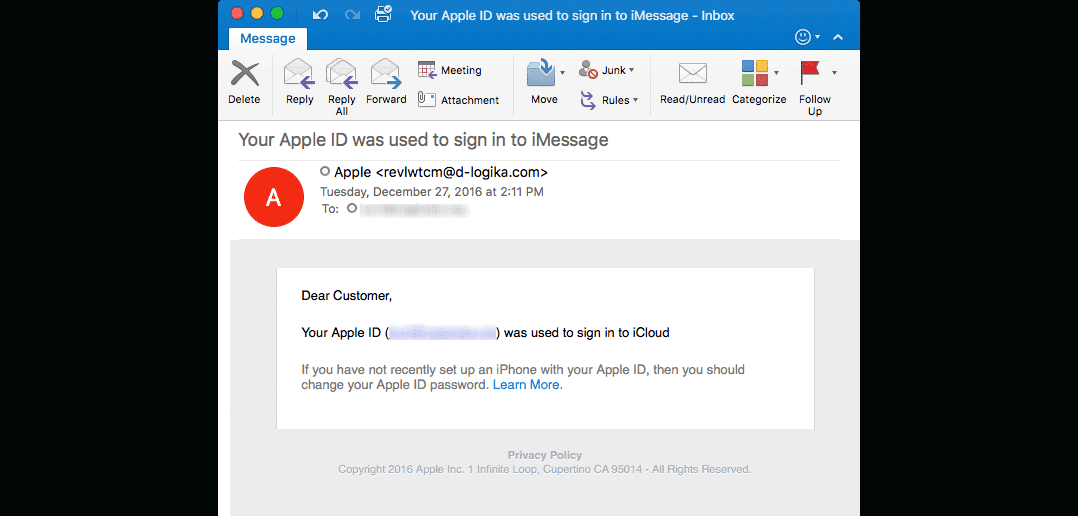
Task: Open the Follow Up flag dropdown arrow
Action: [x=834, y=73]
